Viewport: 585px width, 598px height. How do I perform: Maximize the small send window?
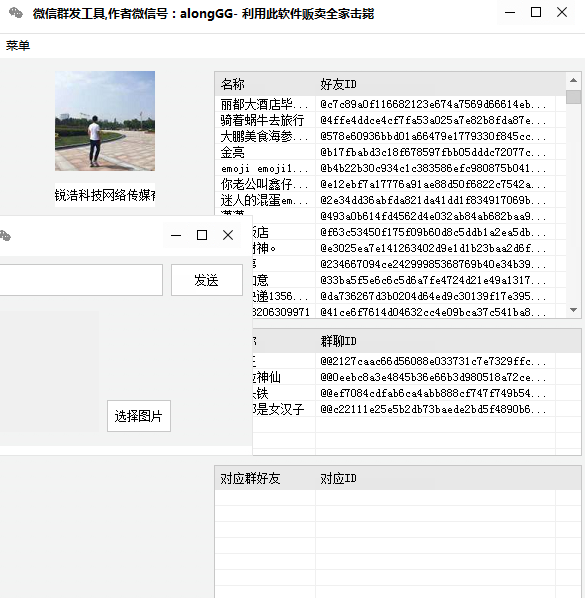point(202,235)
